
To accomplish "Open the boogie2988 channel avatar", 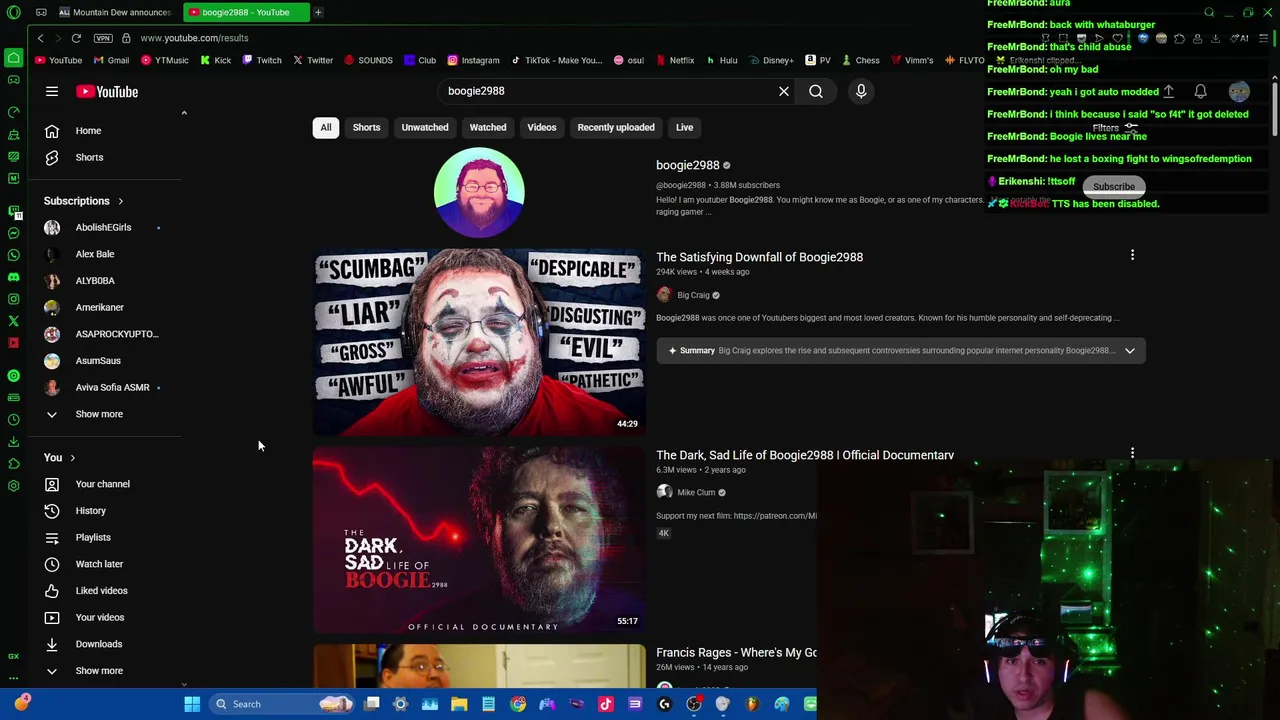I will 479,192.
